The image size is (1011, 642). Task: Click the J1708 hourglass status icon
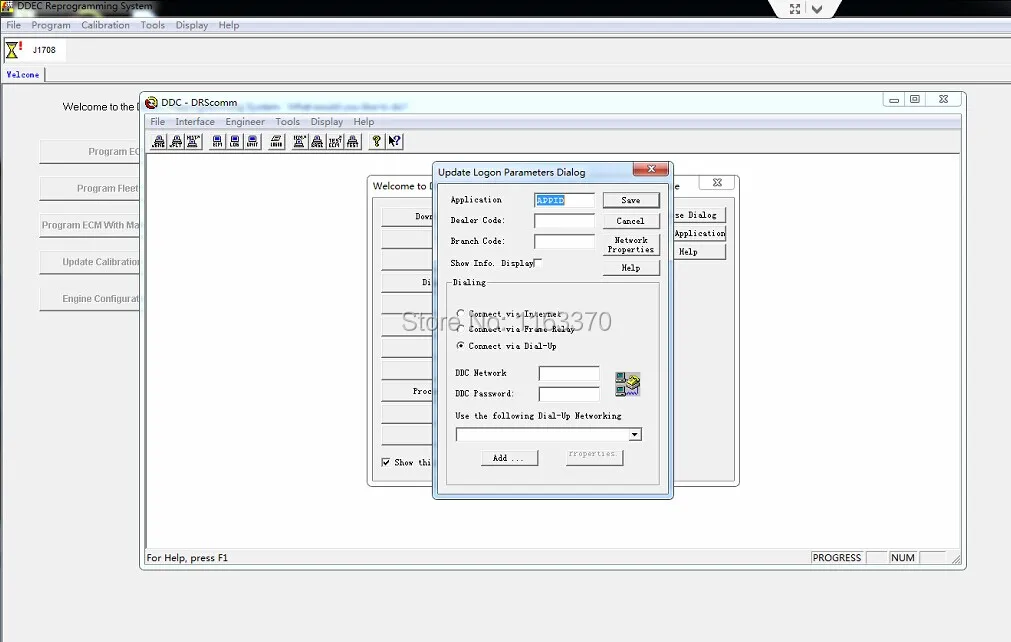coord(13,50)
